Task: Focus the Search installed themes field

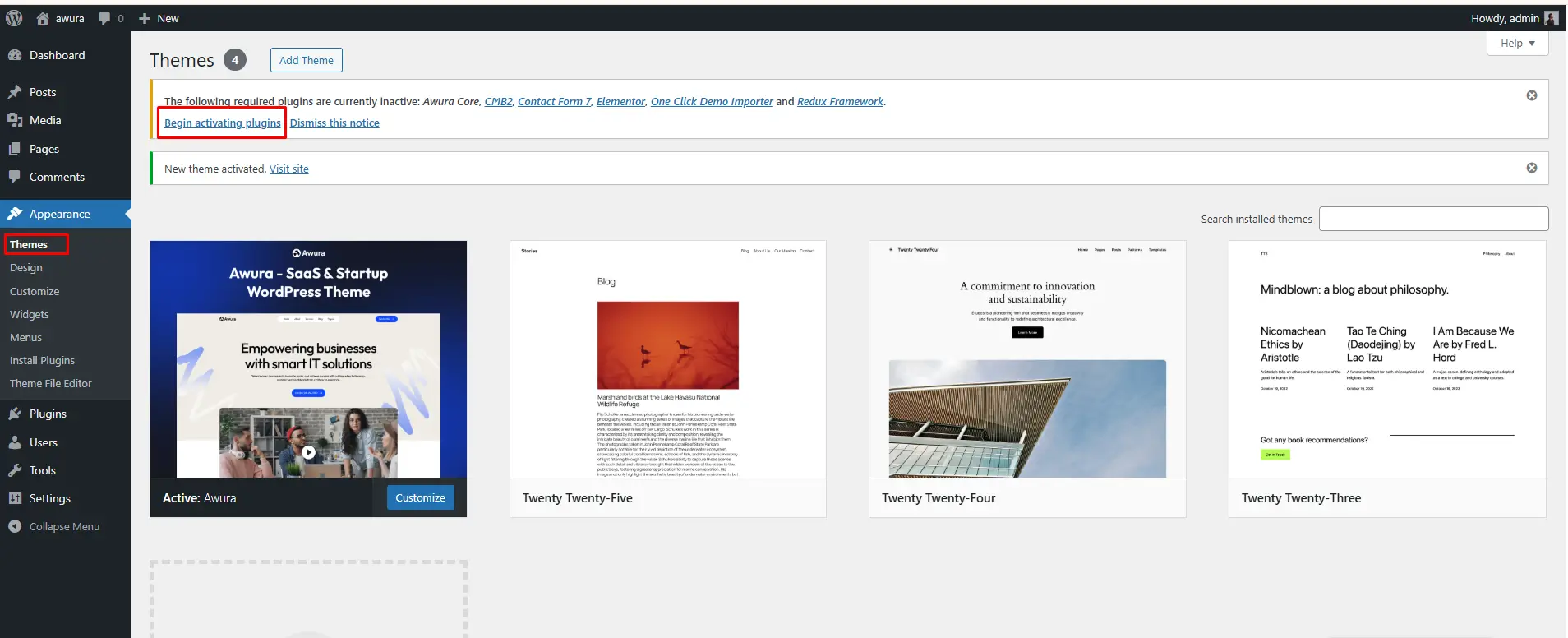Action: pyautogui.click(x=1434, y=219)
